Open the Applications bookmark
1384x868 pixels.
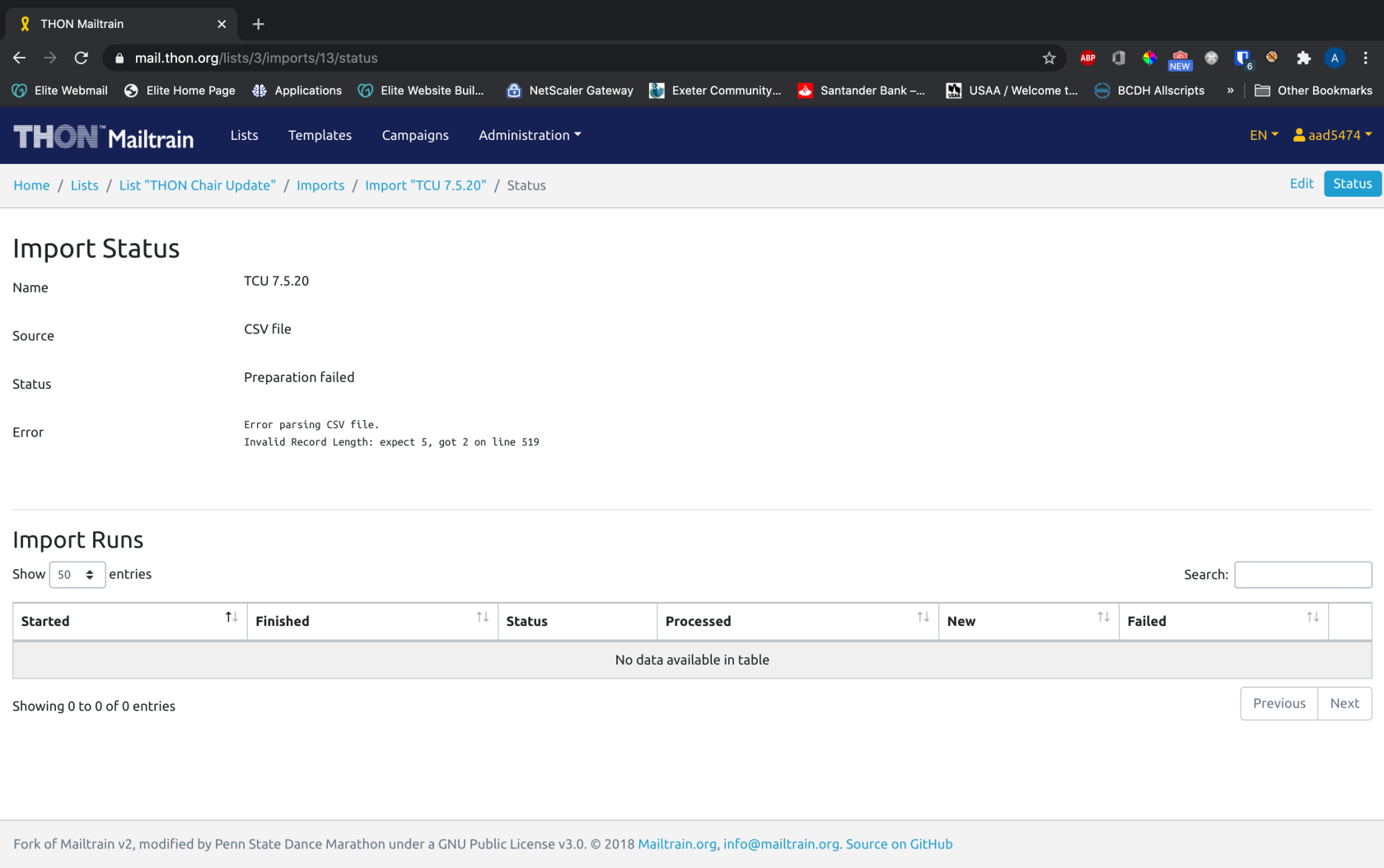[297, 91]
